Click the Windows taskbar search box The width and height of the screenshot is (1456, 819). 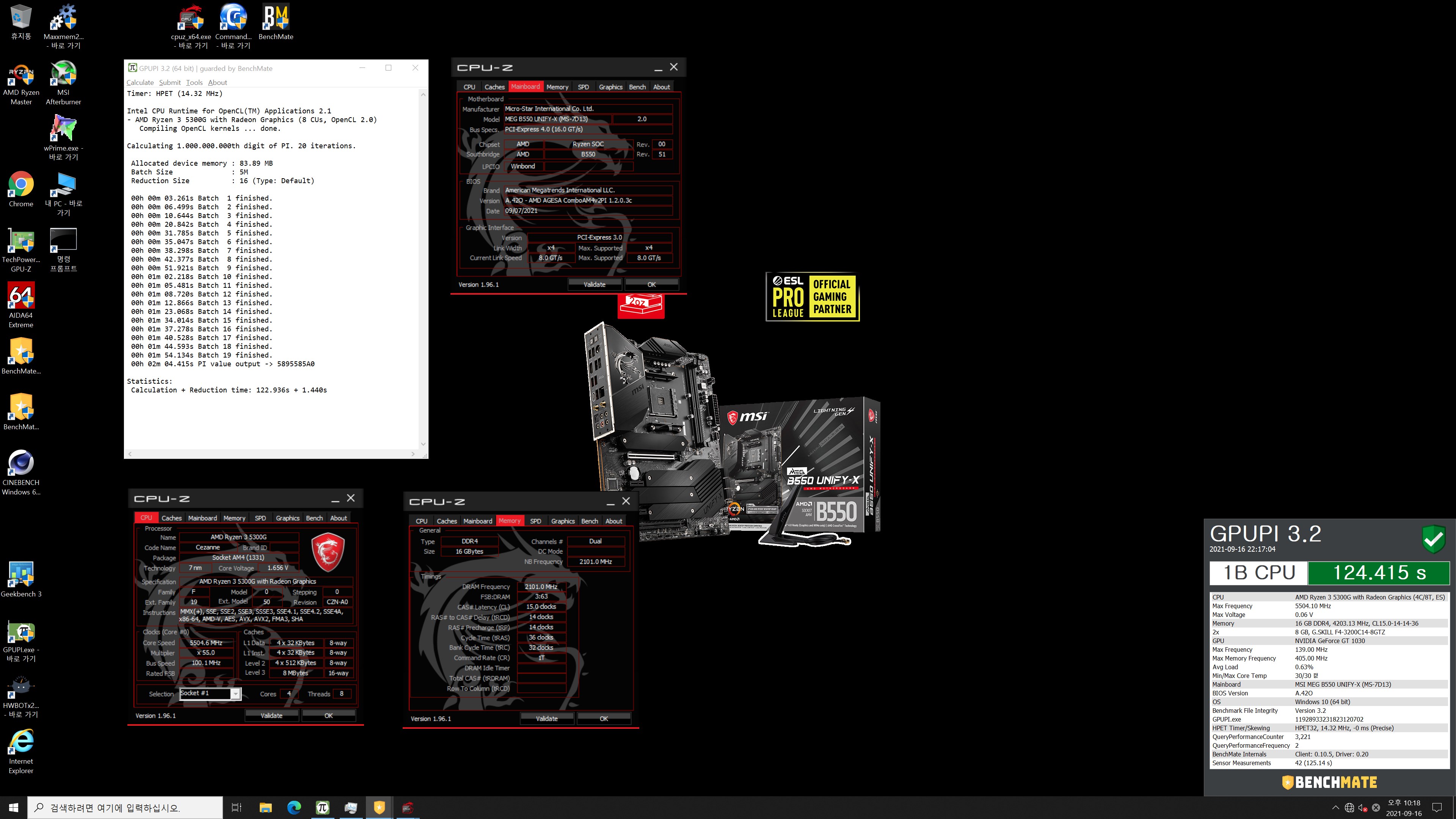pyautogui.click(x=126, y=808)
